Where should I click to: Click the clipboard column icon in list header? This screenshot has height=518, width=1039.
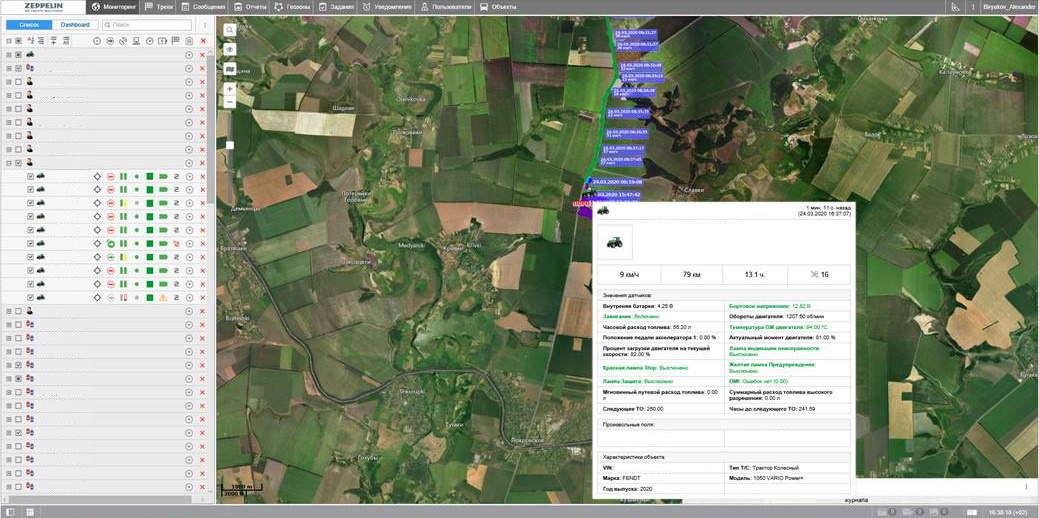pos(189,41)
